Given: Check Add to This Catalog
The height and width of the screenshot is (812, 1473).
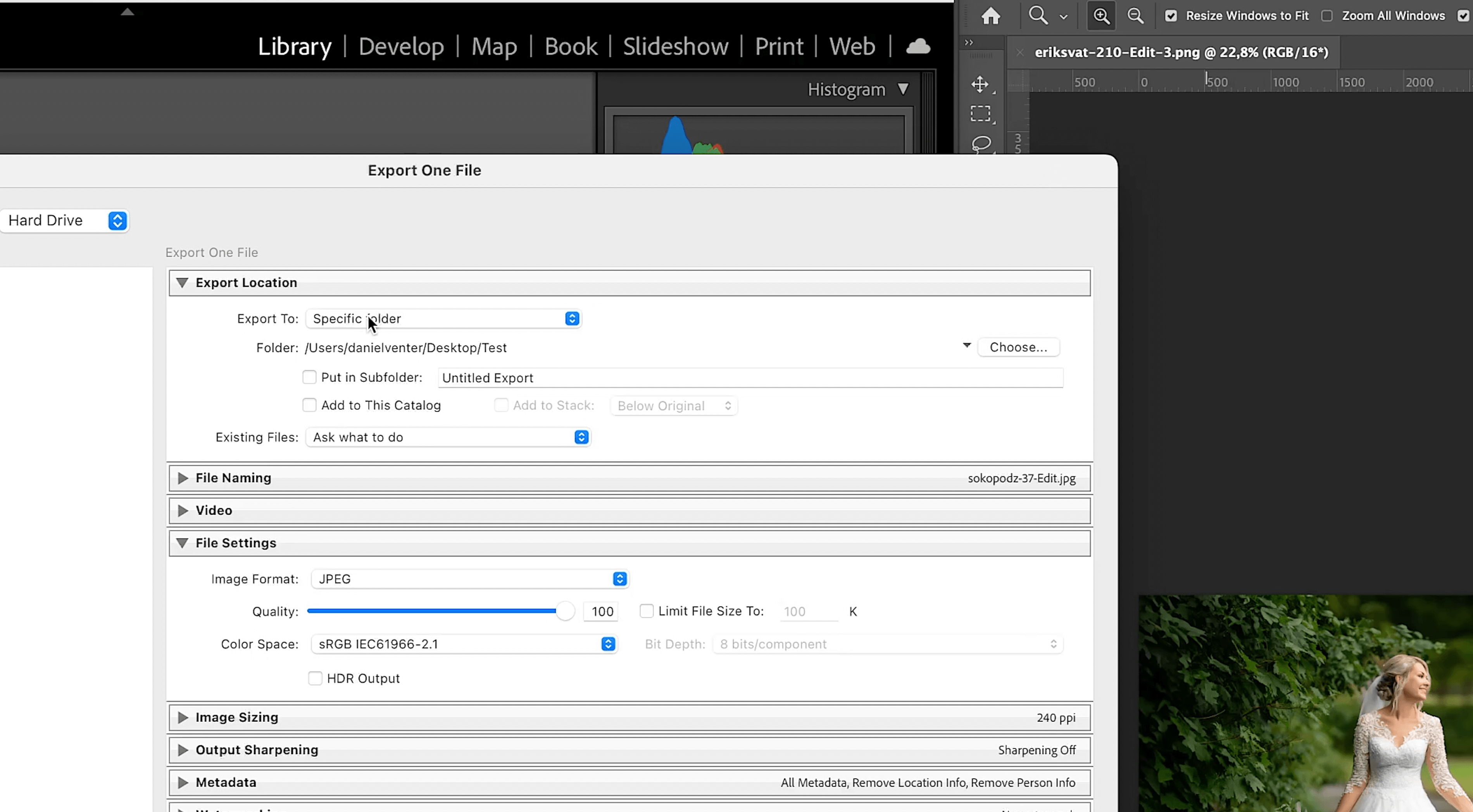Looking at the screenshot, I should click(x=309, y=405).
